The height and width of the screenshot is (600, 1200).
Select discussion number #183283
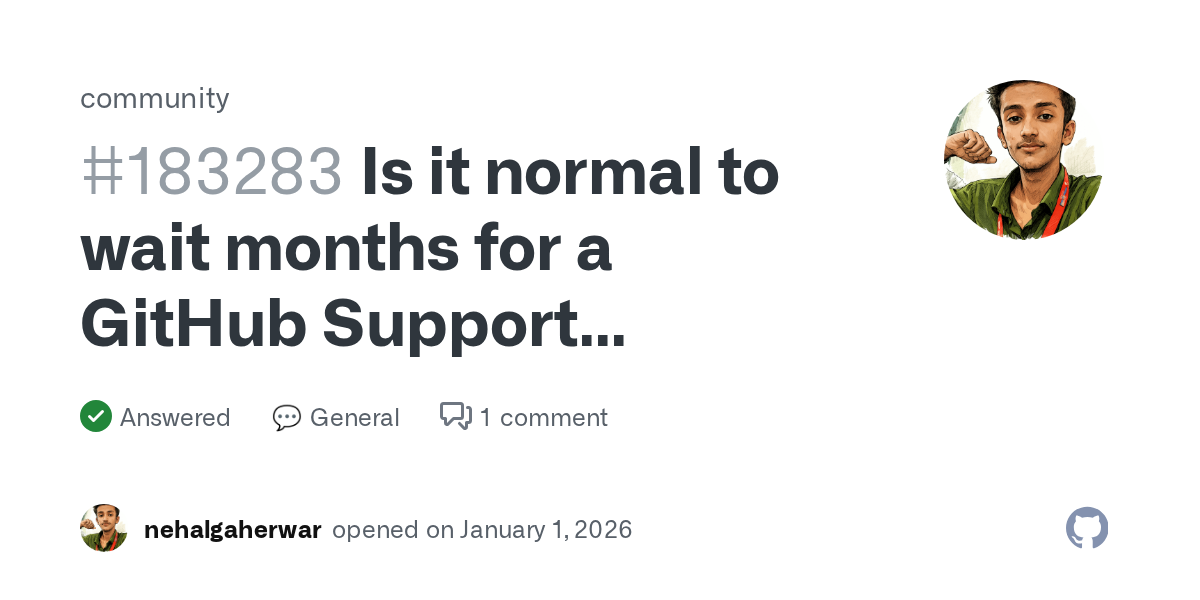coord(211,174)
